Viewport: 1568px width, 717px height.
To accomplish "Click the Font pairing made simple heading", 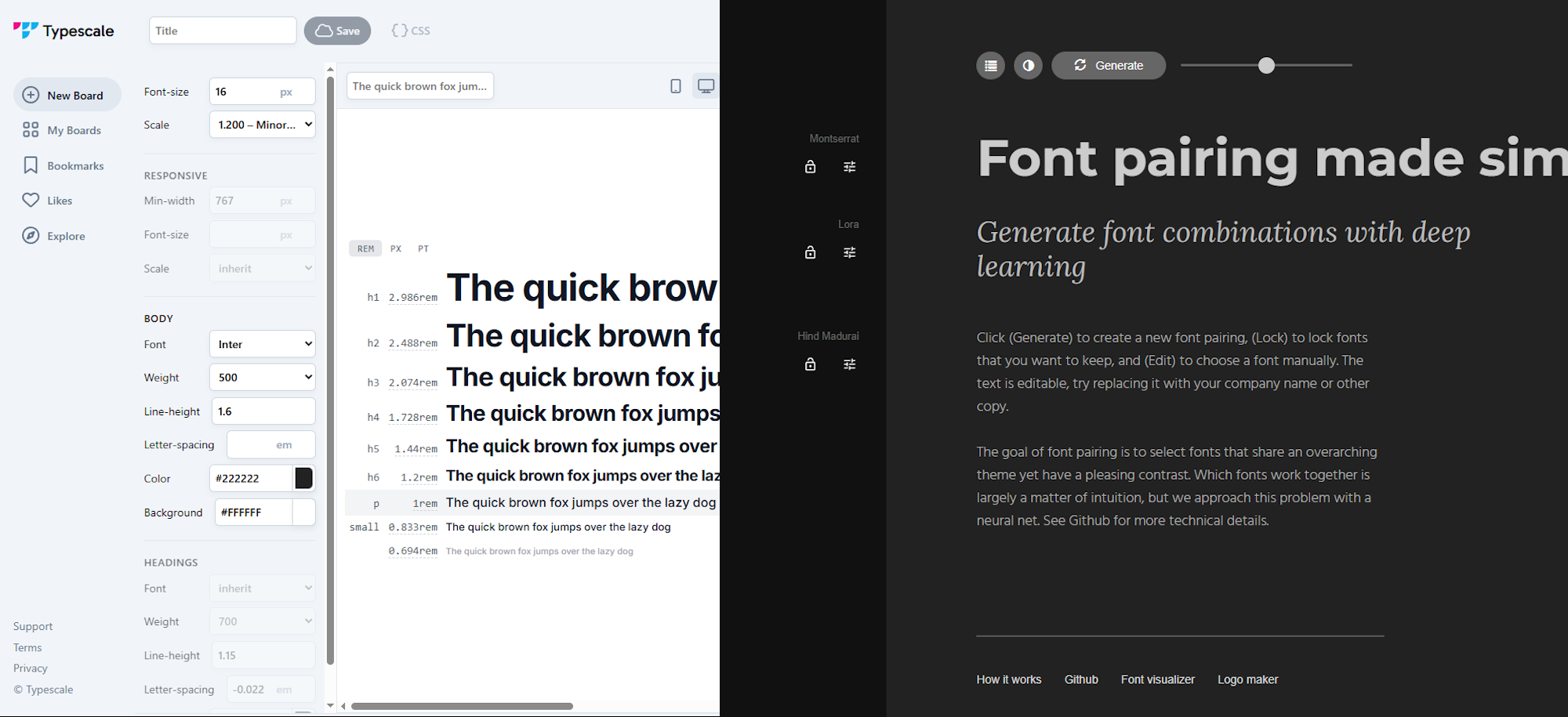I will 1272,158.
